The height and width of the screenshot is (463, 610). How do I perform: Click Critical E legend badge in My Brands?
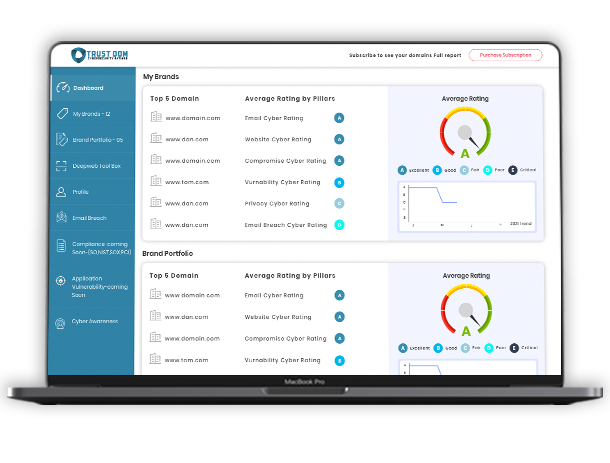coord(513,170)
